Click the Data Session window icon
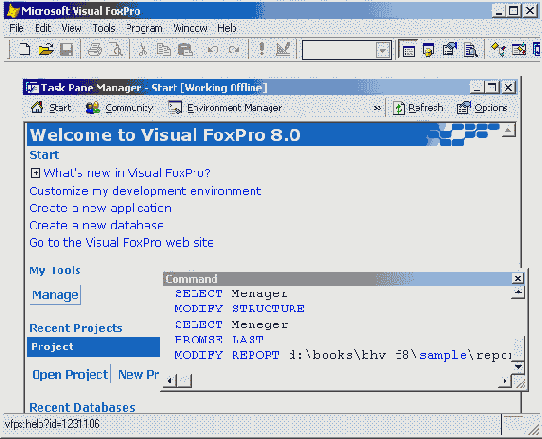 coord(428,49)
